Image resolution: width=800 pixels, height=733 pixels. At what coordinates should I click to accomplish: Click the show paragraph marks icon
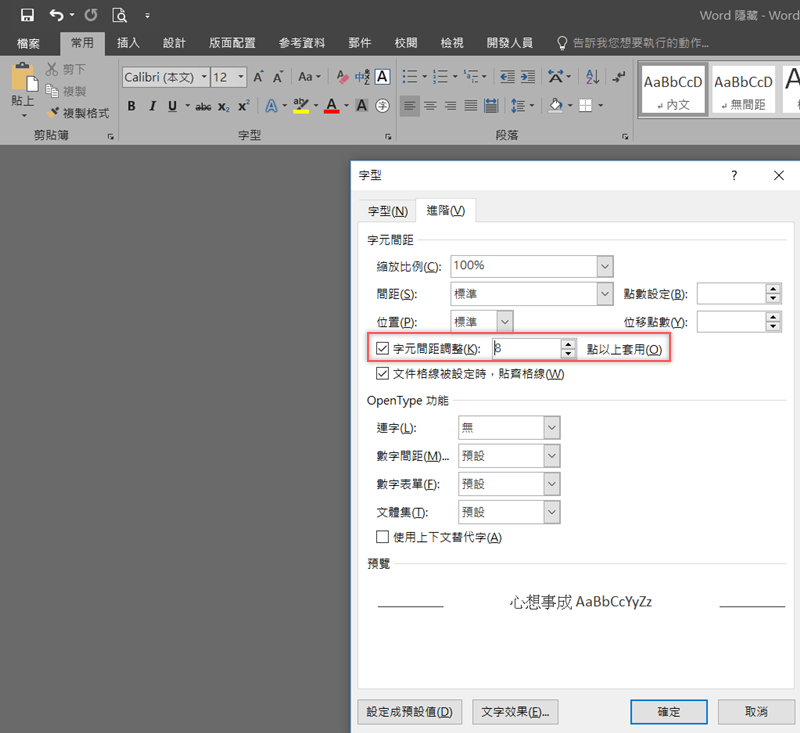tap(619, 77)
